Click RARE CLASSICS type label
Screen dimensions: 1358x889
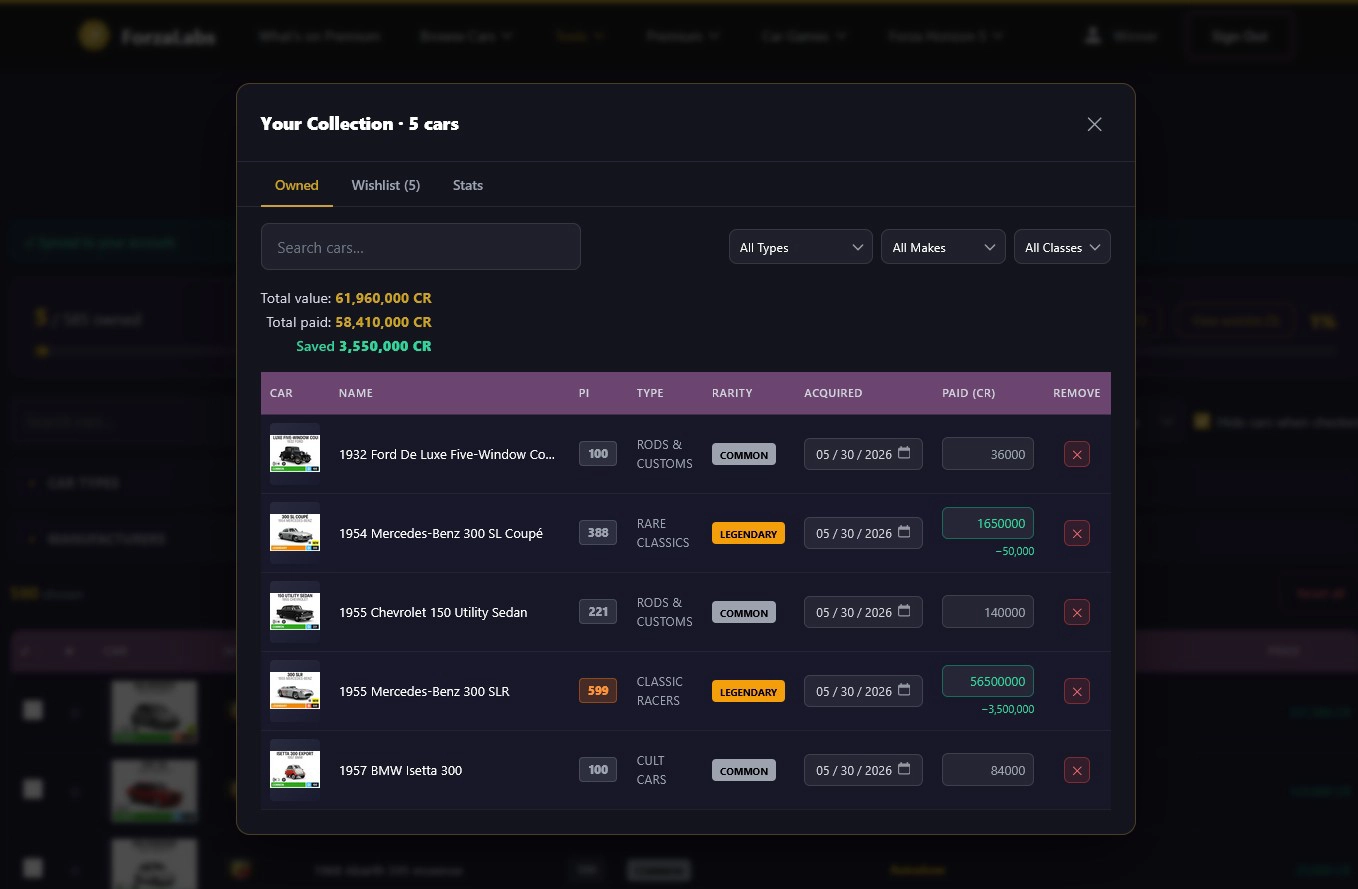663,533
